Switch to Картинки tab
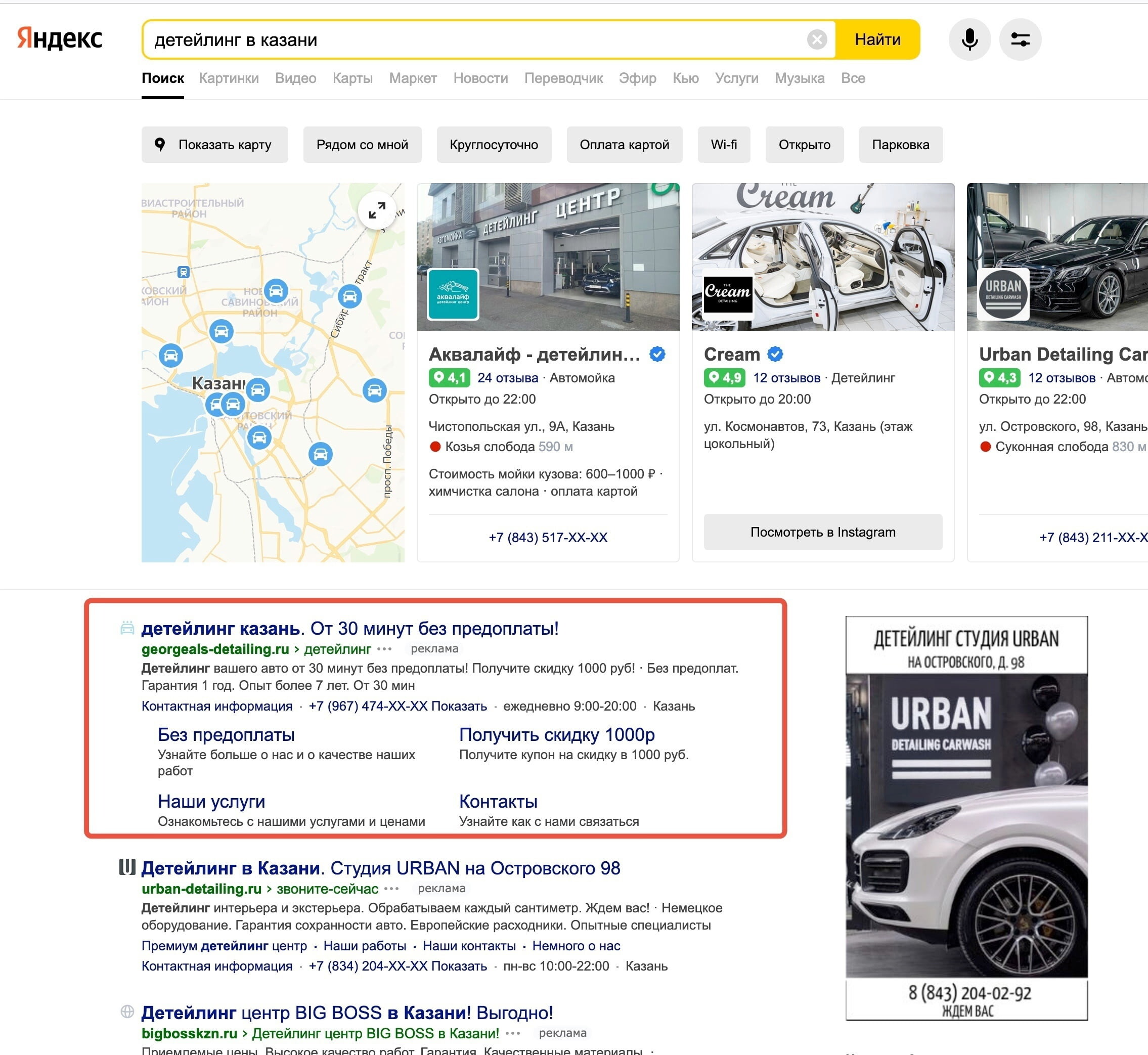The width and height of the screenshot is (1148, 1055). [229, 78]
